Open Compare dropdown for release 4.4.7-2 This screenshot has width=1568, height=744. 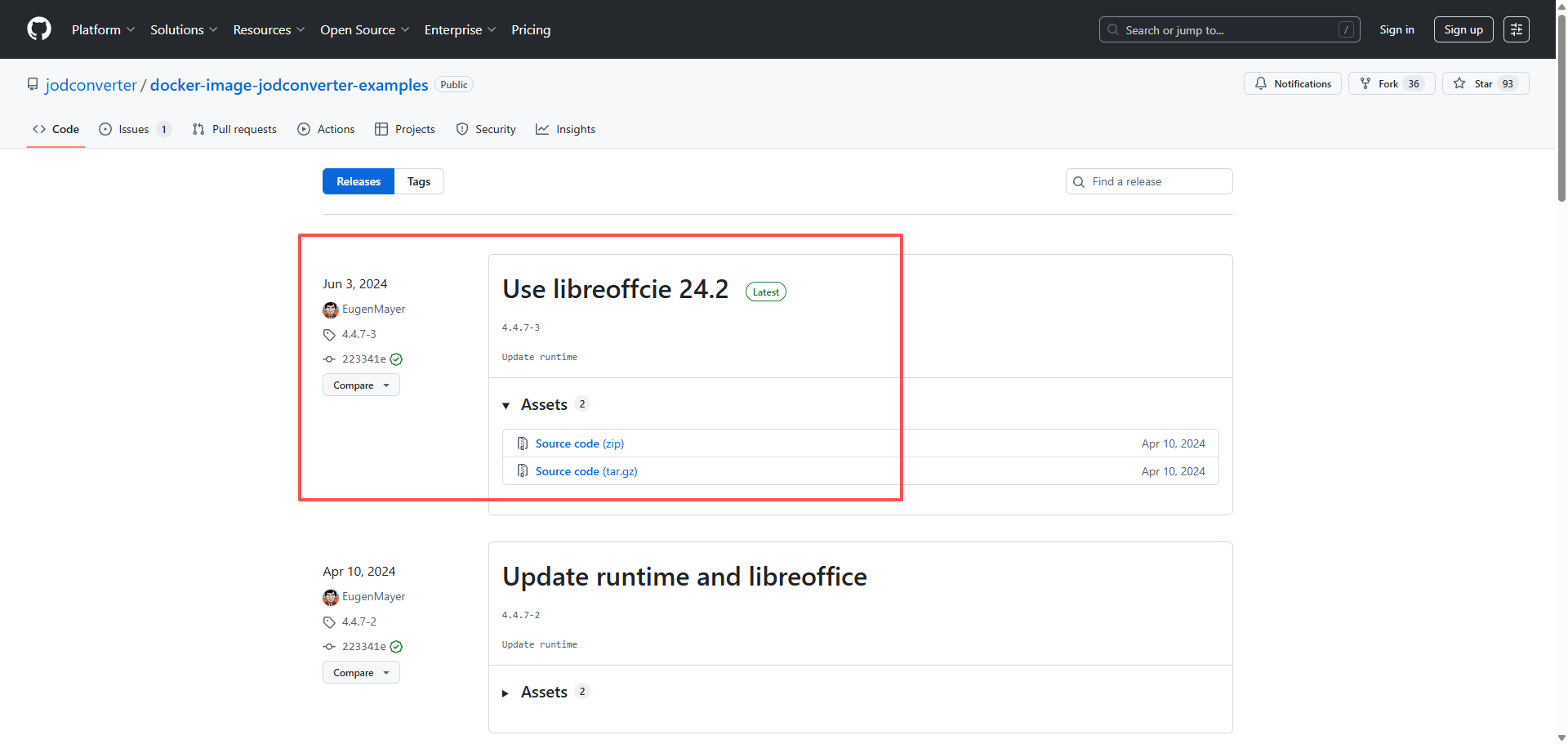361,672
